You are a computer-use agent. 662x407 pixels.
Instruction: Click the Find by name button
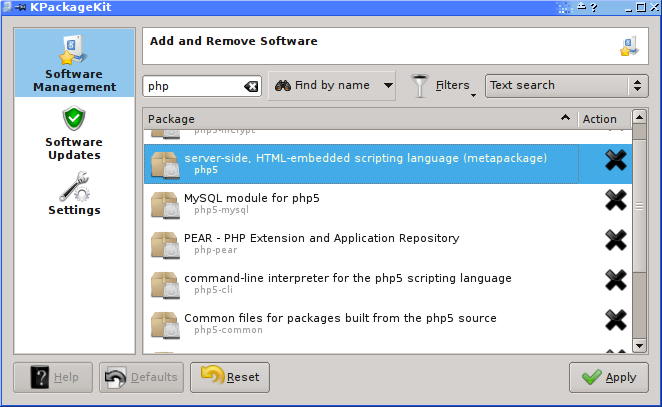point(324,86)
